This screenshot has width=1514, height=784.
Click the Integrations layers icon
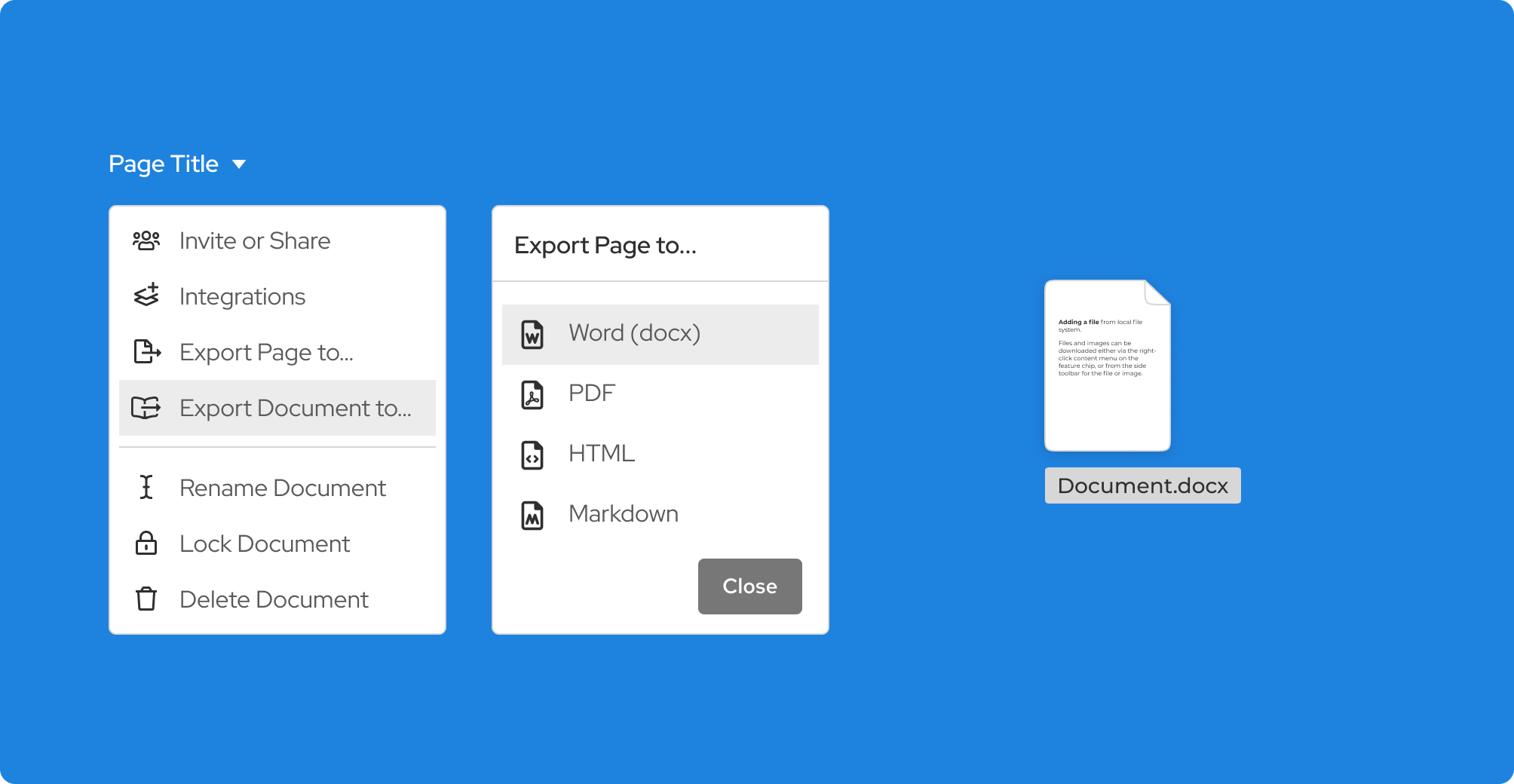click(146, 296)
